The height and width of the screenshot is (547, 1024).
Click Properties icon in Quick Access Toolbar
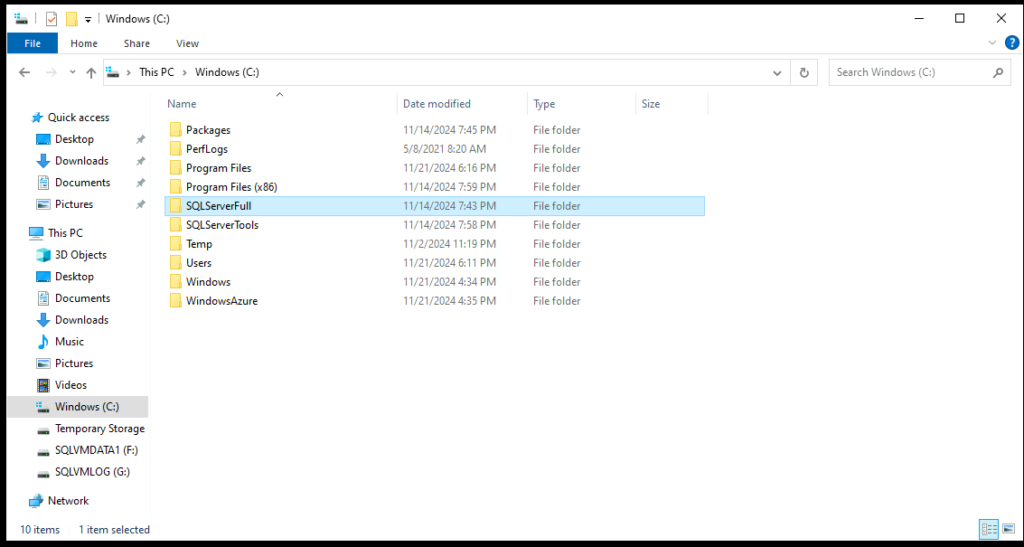click(x=52, y=19)
